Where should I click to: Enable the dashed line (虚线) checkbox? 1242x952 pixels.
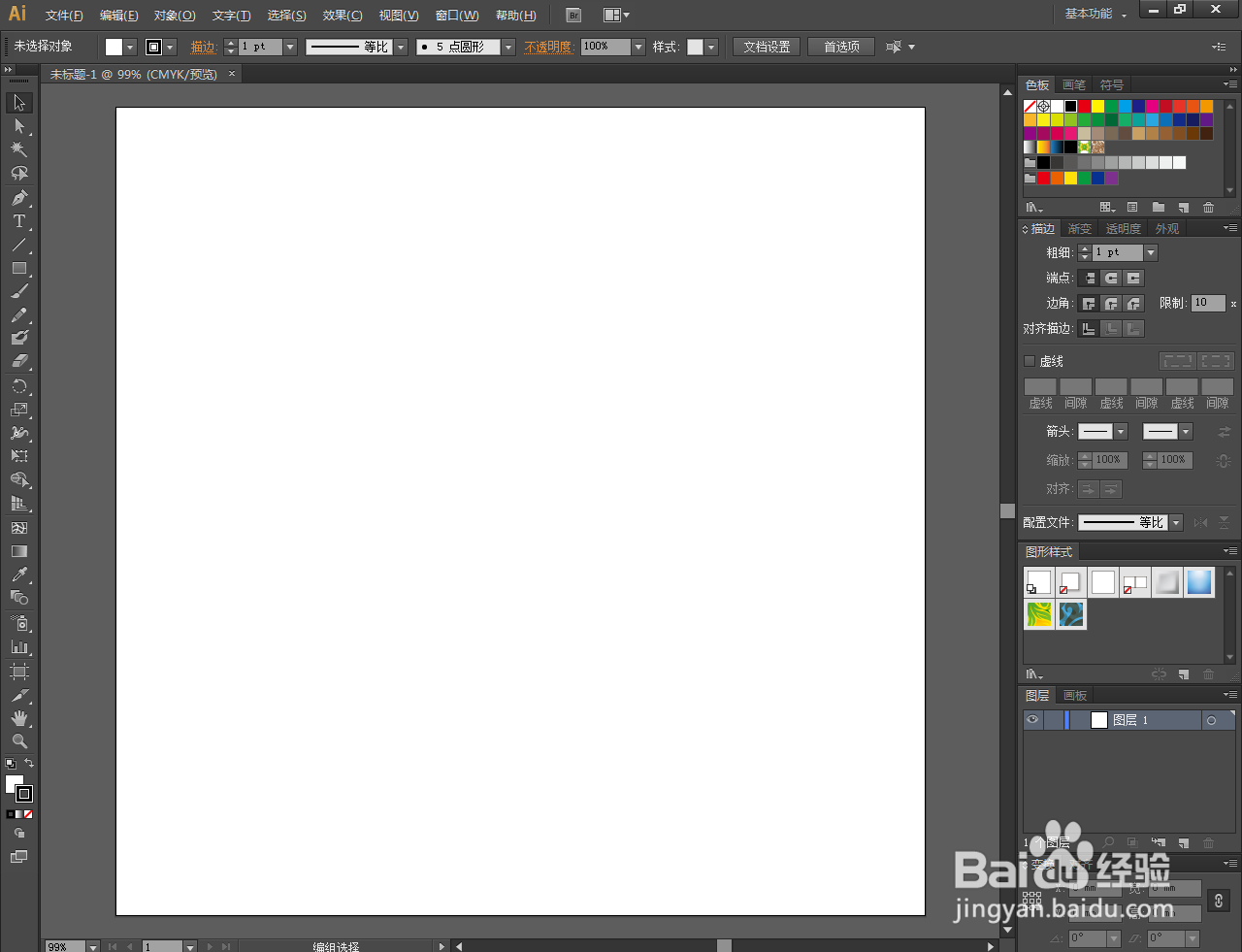click(1030, 361)
